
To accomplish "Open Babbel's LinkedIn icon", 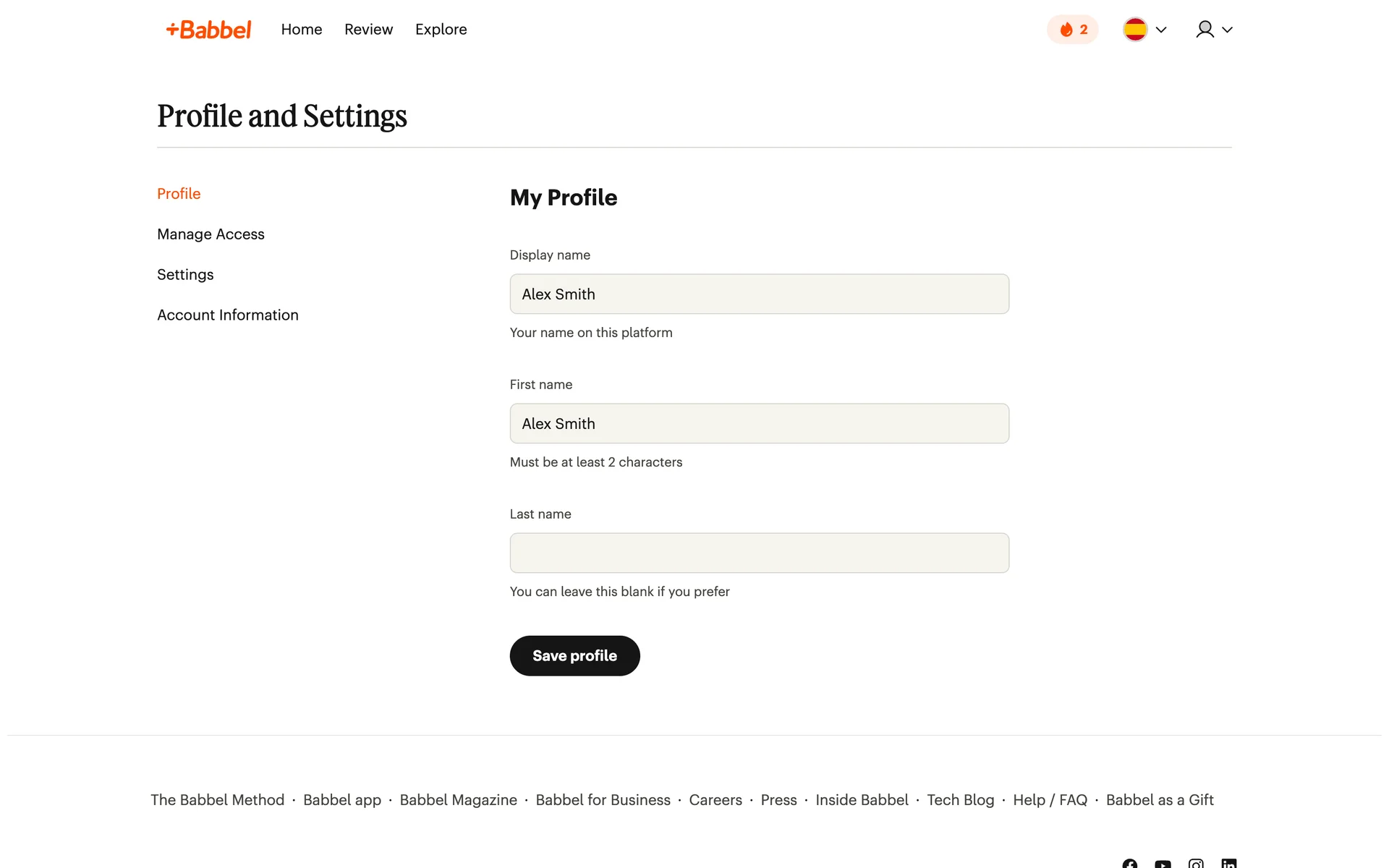I will 1228,864.
